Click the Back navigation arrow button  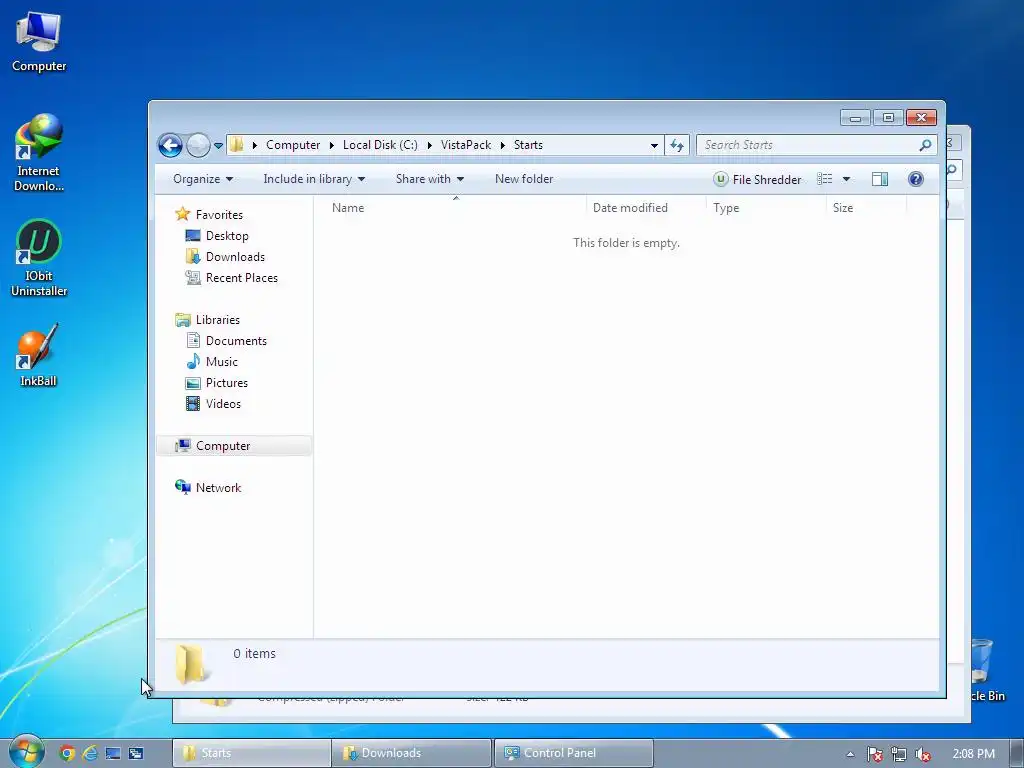click(x=170, y=145)
